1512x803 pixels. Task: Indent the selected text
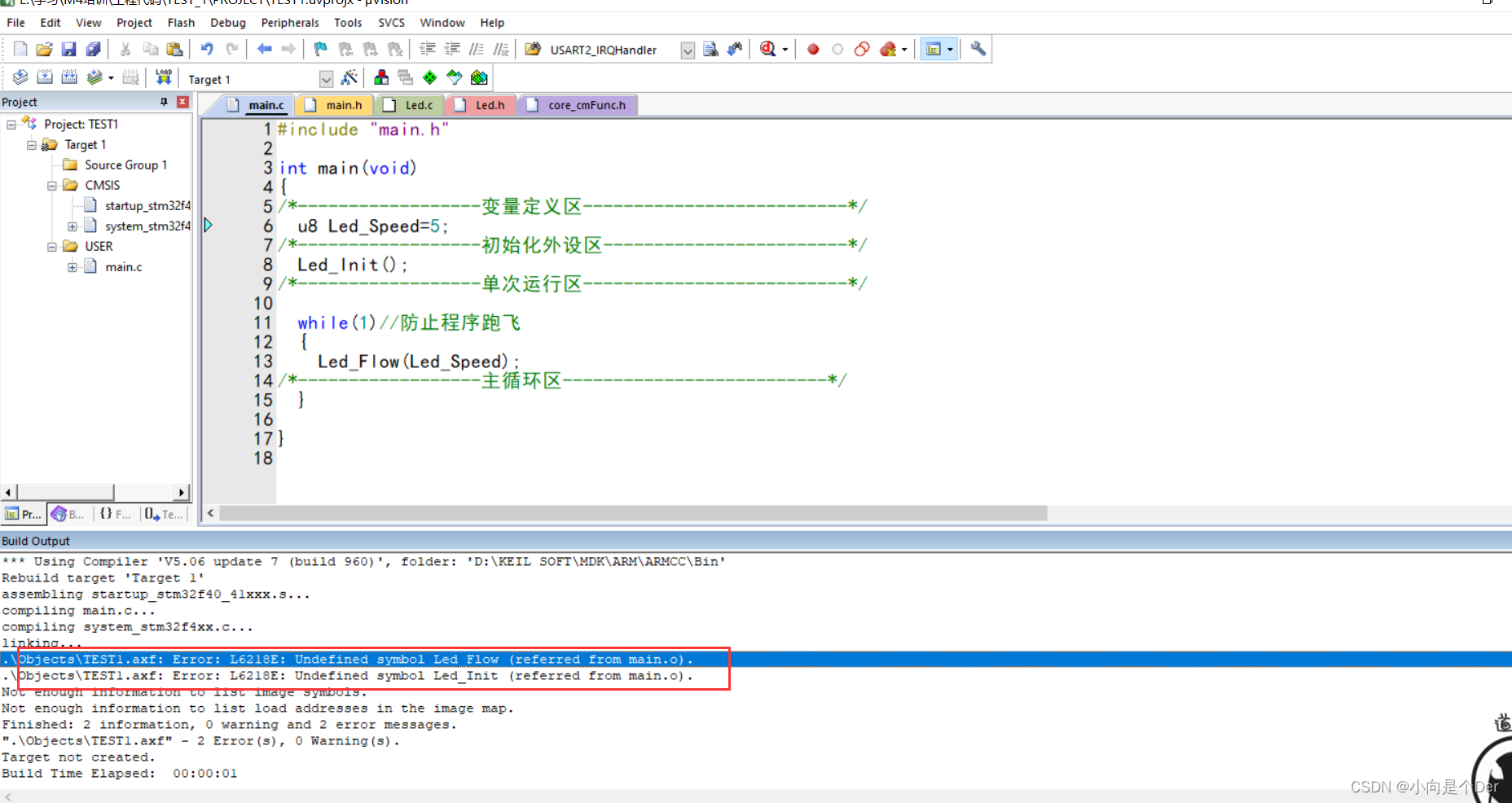tap(427, 49)
